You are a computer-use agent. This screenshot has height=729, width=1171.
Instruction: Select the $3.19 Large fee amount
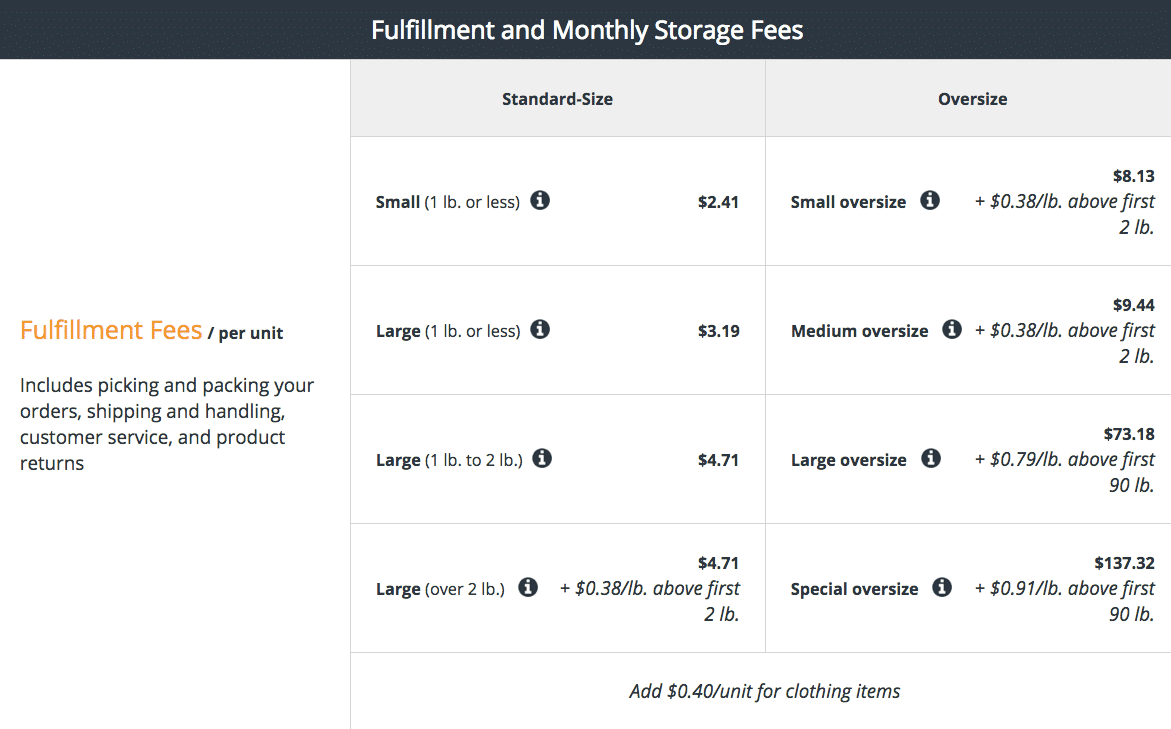(x=718, y=331)
